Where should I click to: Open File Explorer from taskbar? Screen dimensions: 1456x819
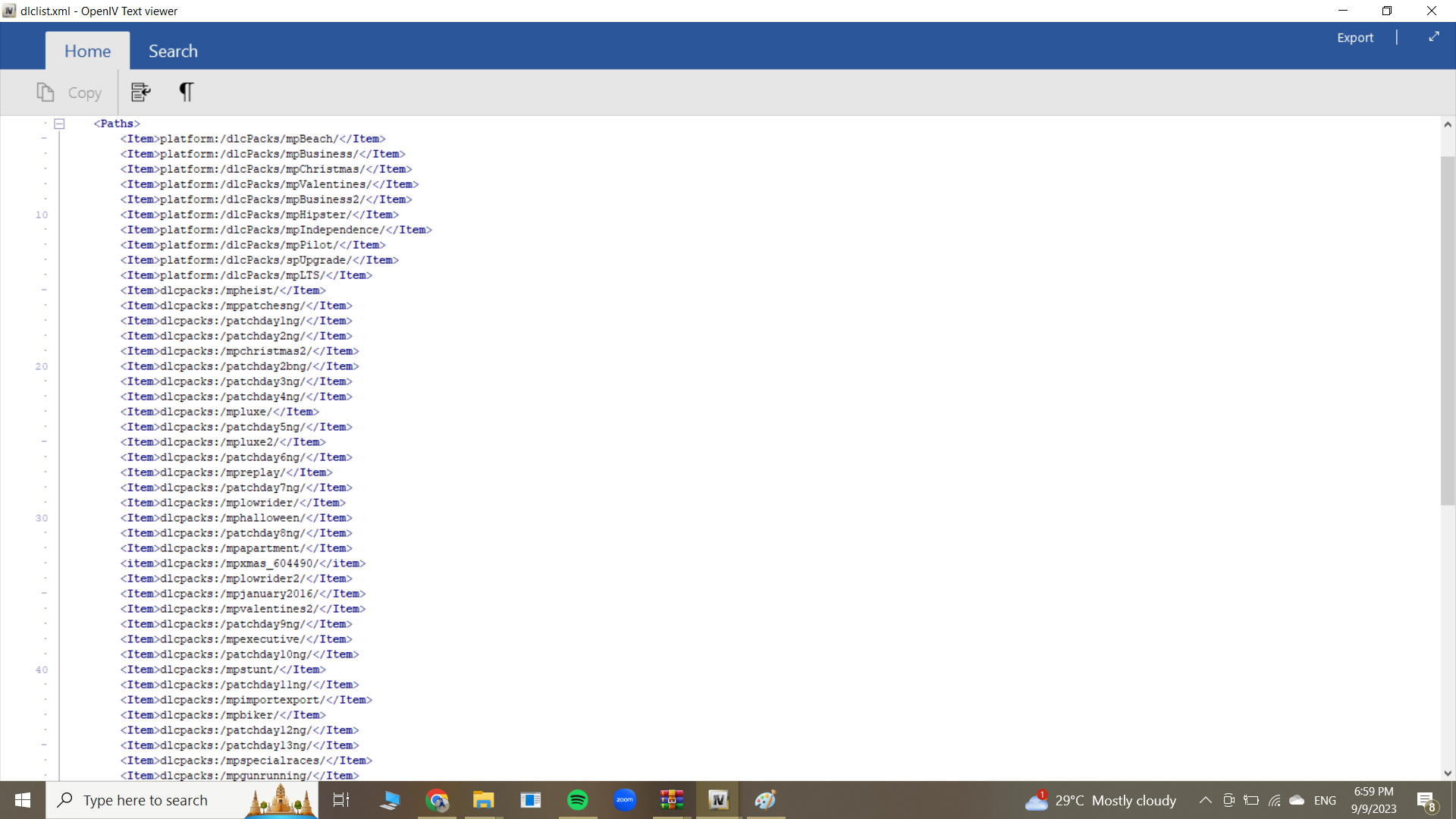click(x=484, y=800)
